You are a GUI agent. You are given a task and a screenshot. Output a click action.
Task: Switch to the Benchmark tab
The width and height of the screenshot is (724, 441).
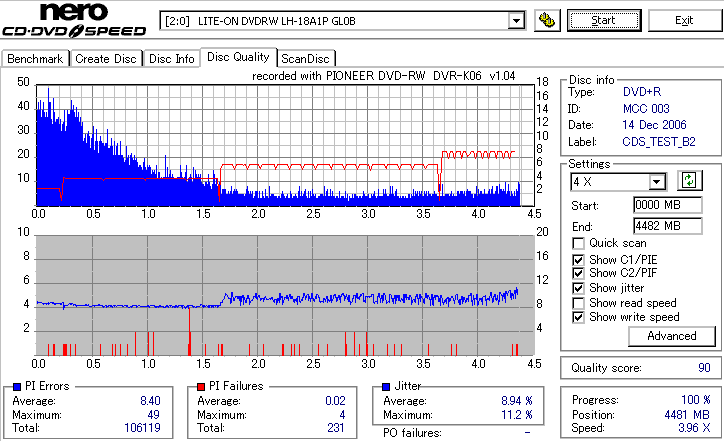35,59
